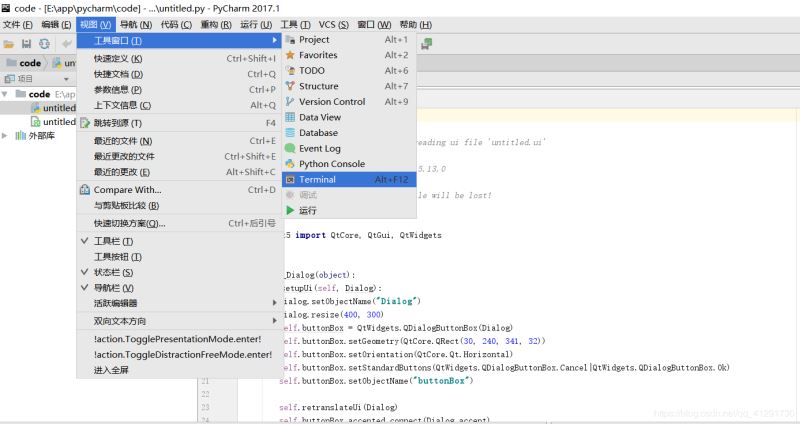The width and height of the screenshot is (800, 424).
Task: Click the Python Console snake icon
Action: coord(290,164)
